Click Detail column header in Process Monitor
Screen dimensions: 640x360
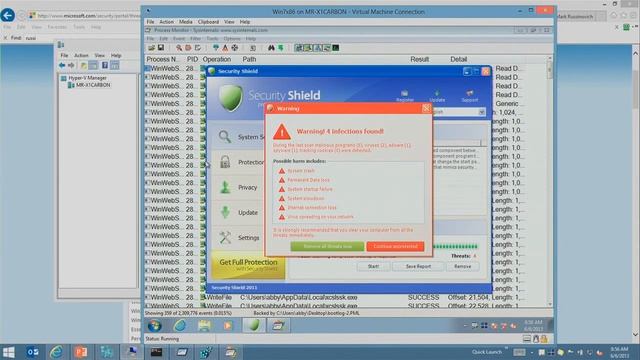click(459, 59)
